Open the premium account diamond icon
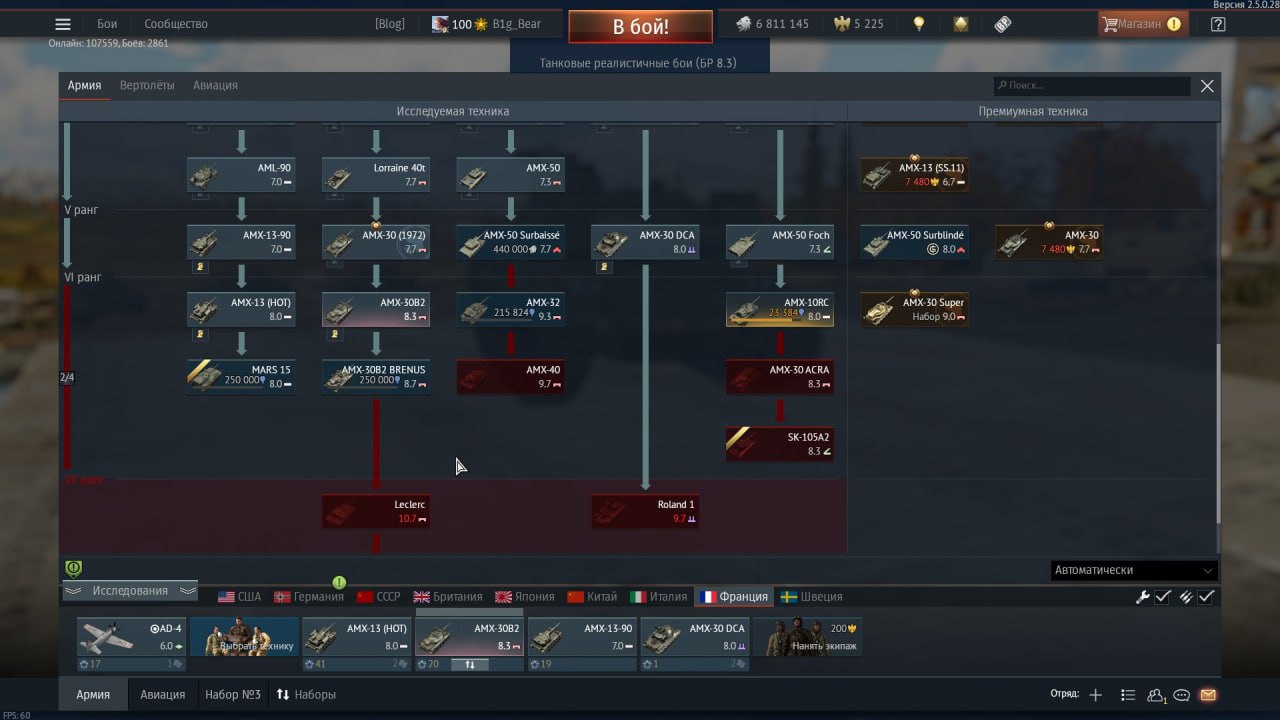1280x720 pixels. click(961, 24)
